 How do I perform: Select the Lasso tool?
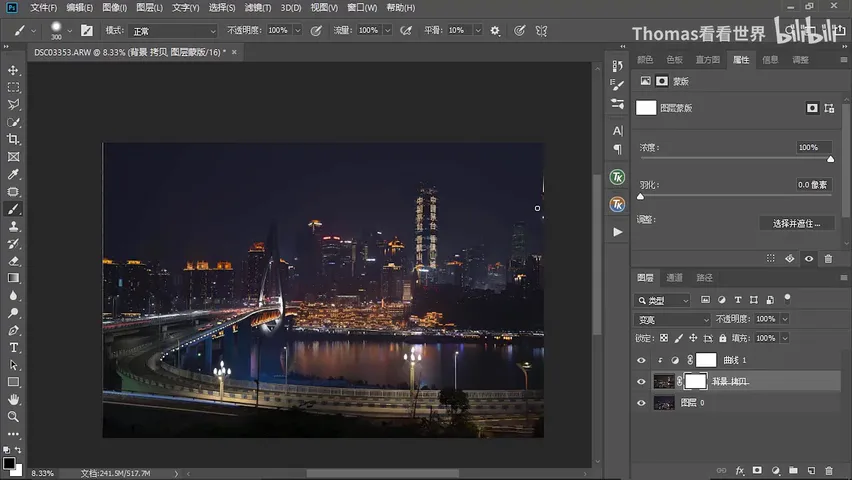13,104
